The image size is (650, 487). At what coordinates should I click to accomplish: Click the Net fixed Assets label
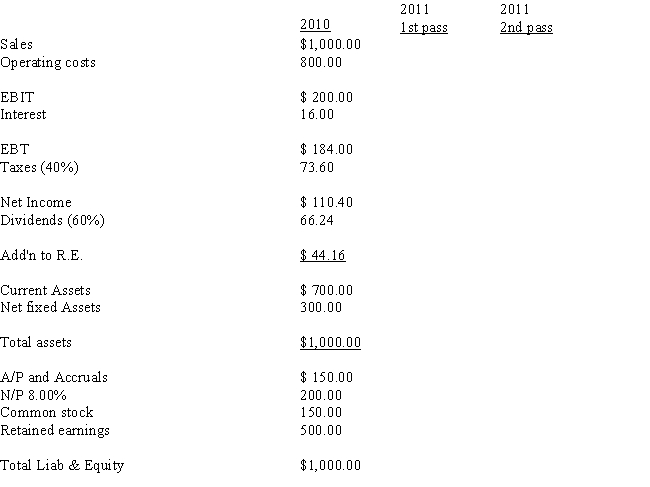(x=51, y=308)
